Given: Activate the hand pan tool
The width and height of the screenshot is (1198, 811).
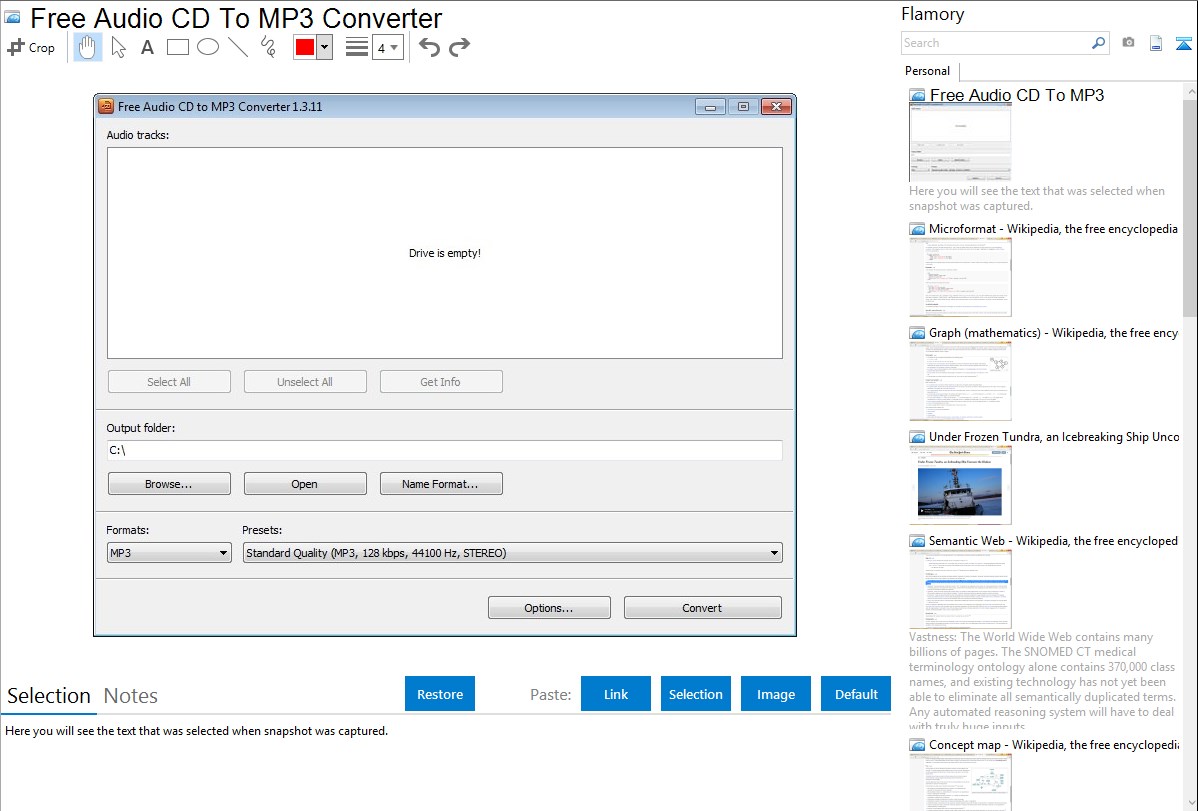Looking at the screenshot, I should click(88, 47).
